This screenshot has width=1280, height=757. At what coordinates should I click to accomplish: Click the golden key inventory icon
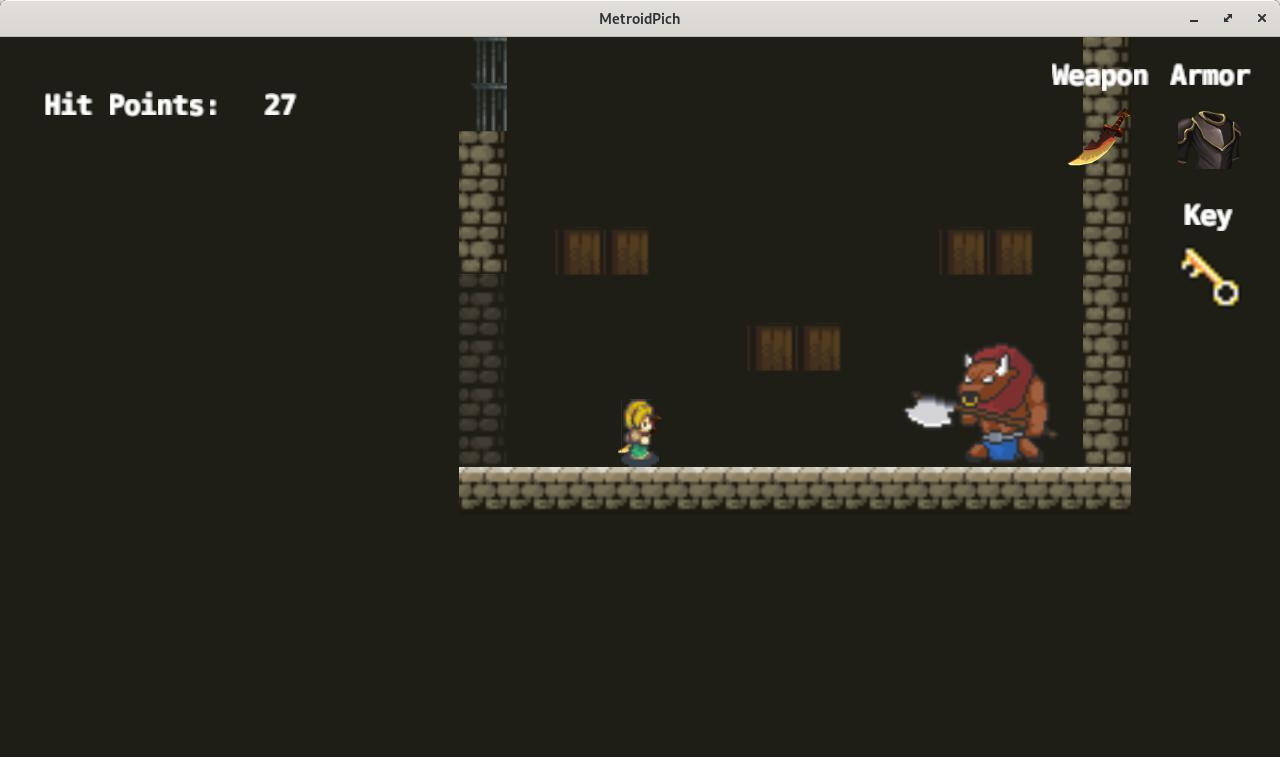1210,277
